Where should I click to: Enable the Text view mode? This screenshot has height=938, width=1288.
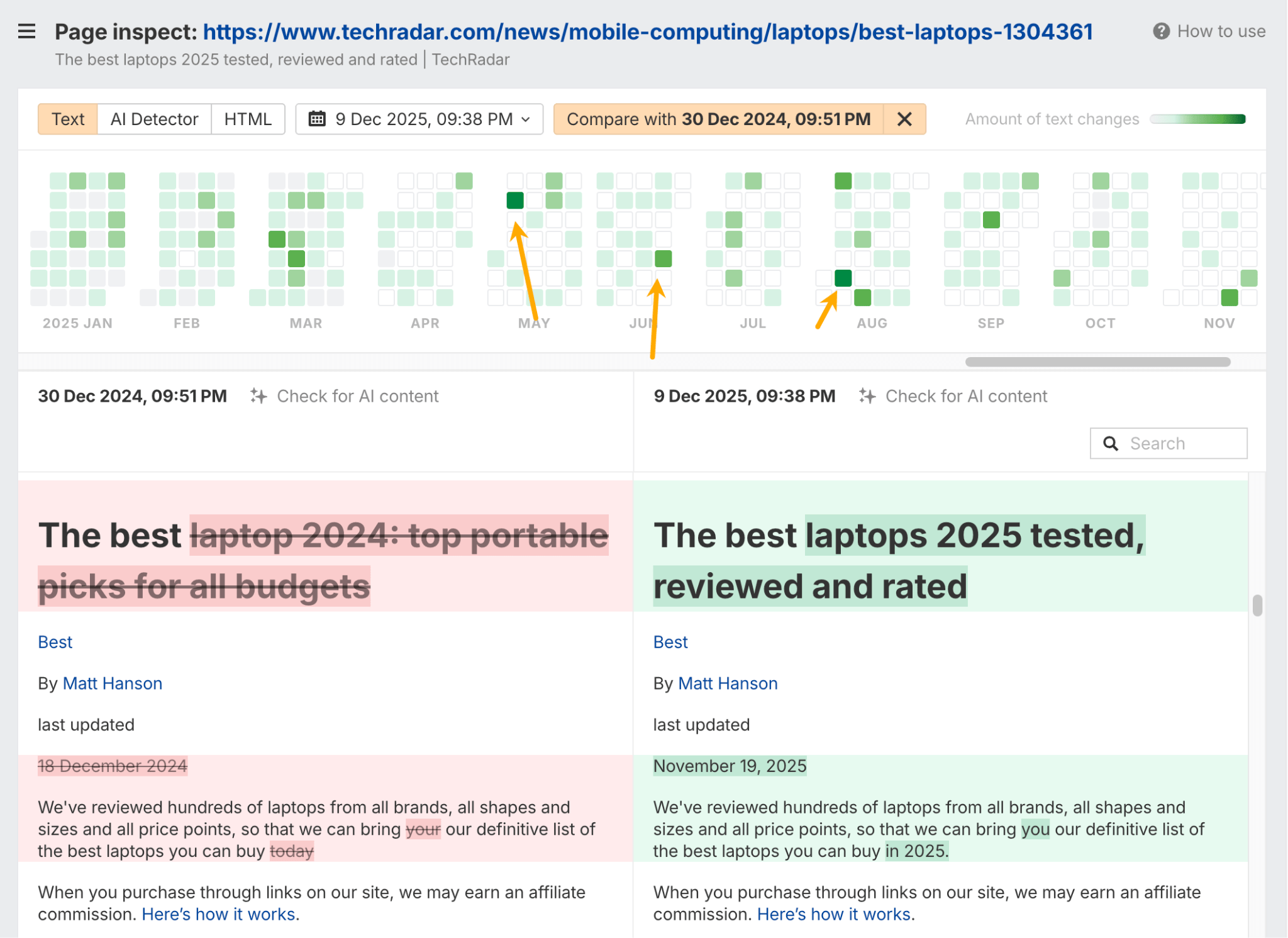[67, 119]
